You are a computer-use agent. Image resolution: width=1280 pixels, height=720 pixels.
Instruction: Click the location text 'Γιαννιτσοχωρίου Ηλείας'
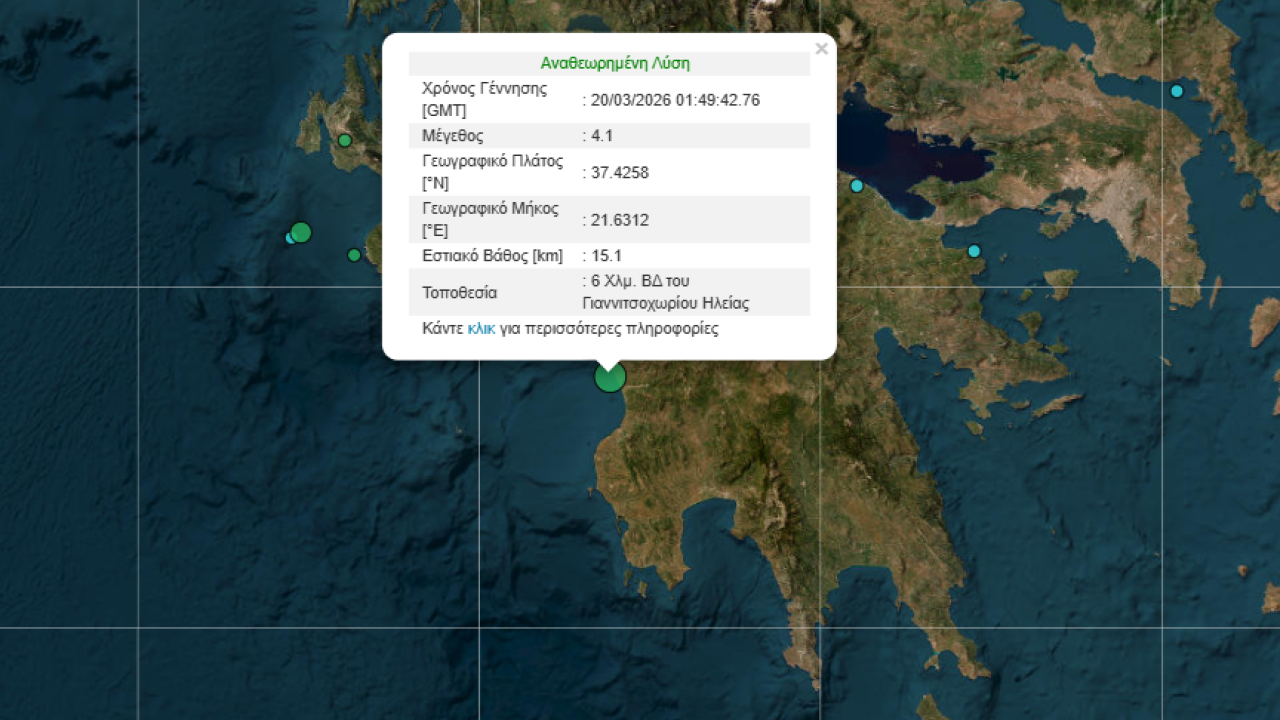coord(665,303)
